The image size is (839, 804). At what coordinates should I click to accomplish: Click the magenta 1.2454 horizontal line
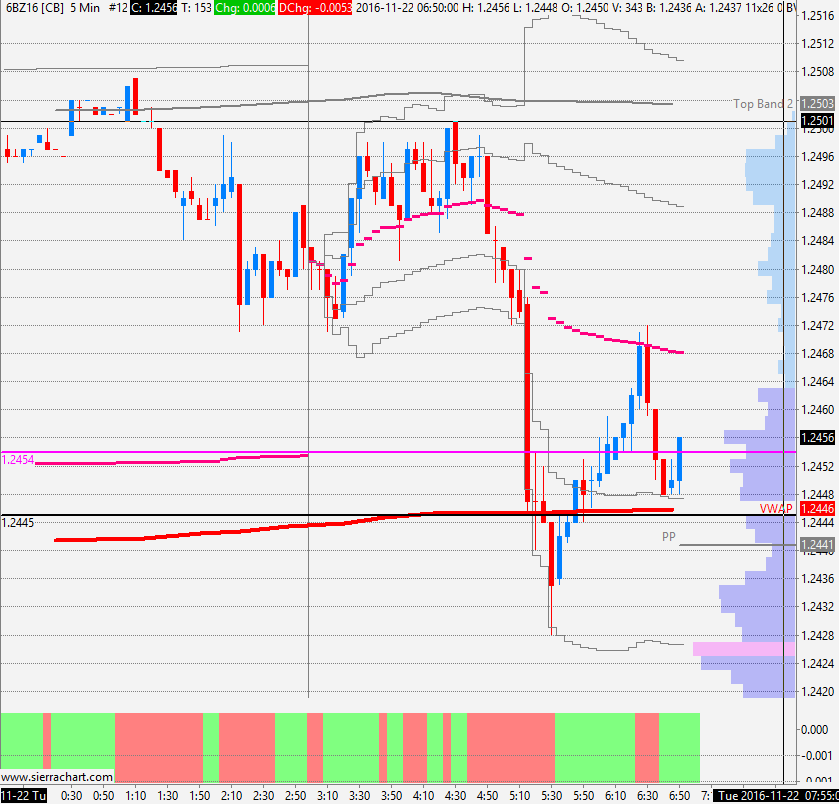(x=399, y=453)
